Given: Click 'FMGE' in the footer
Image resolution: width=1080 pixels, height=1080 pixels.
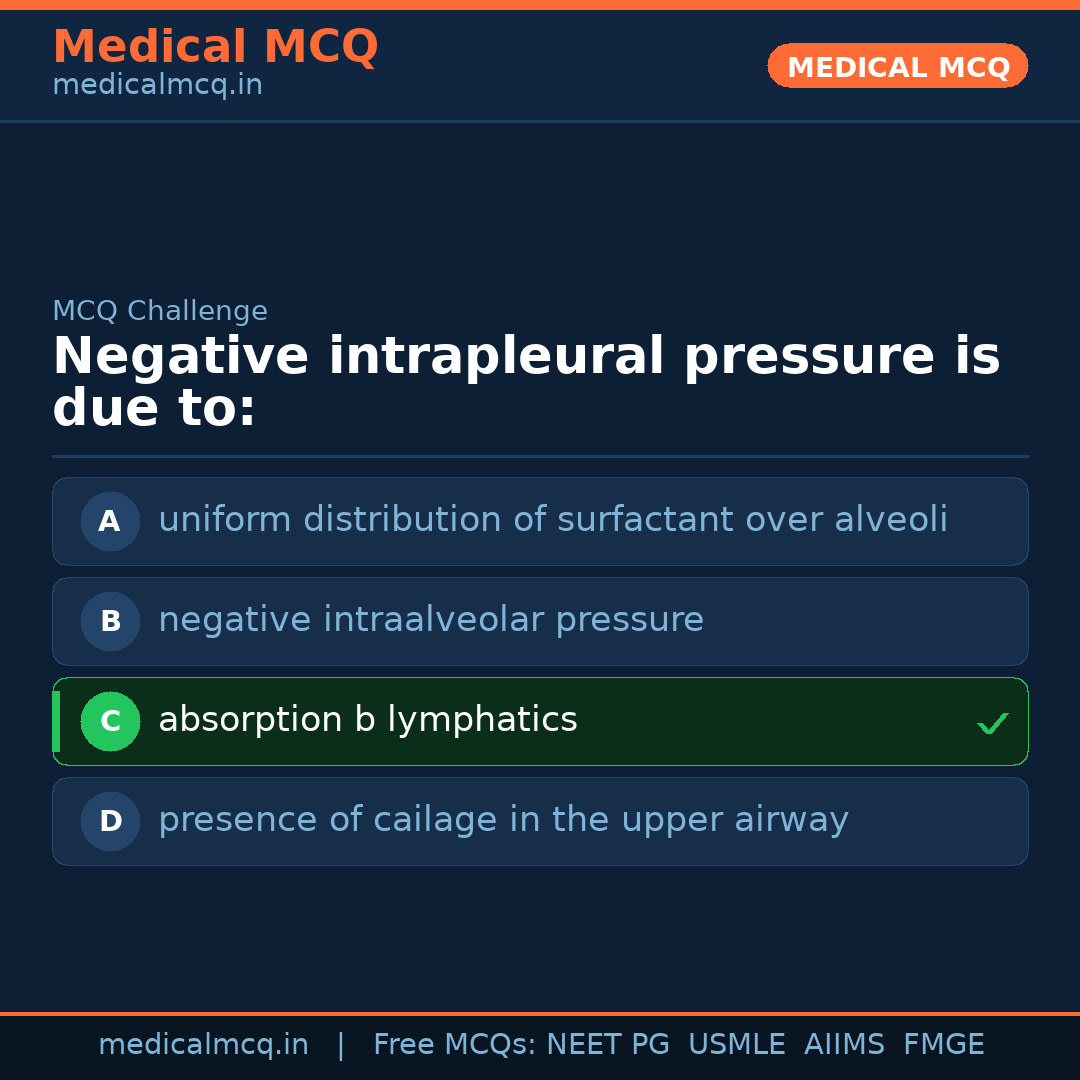Looking at the screenshot, I should tap(943, 1045).
